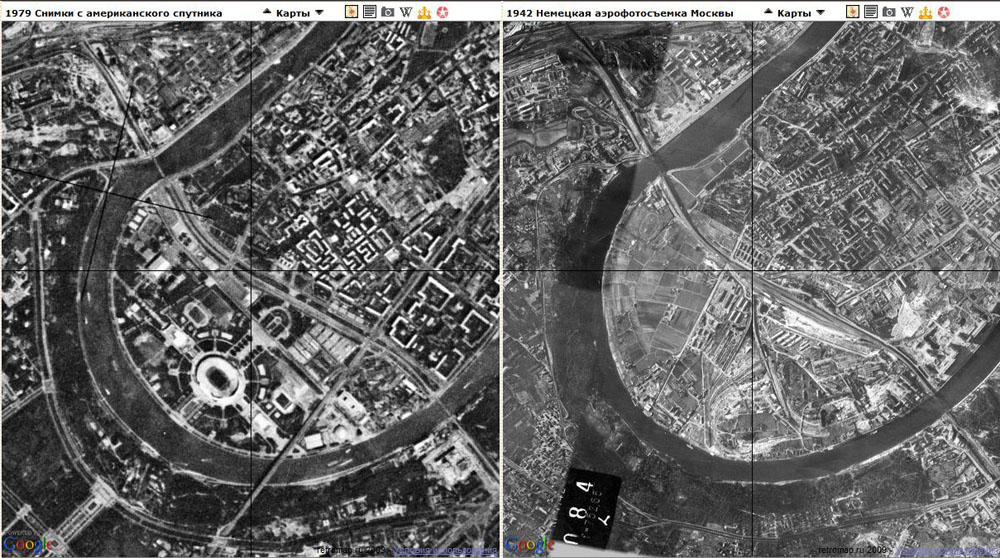Image resolution: width=1000 pixels, height=558 pixels.
Task: Open the text list icon in left panel
Action: coord(369,12)
